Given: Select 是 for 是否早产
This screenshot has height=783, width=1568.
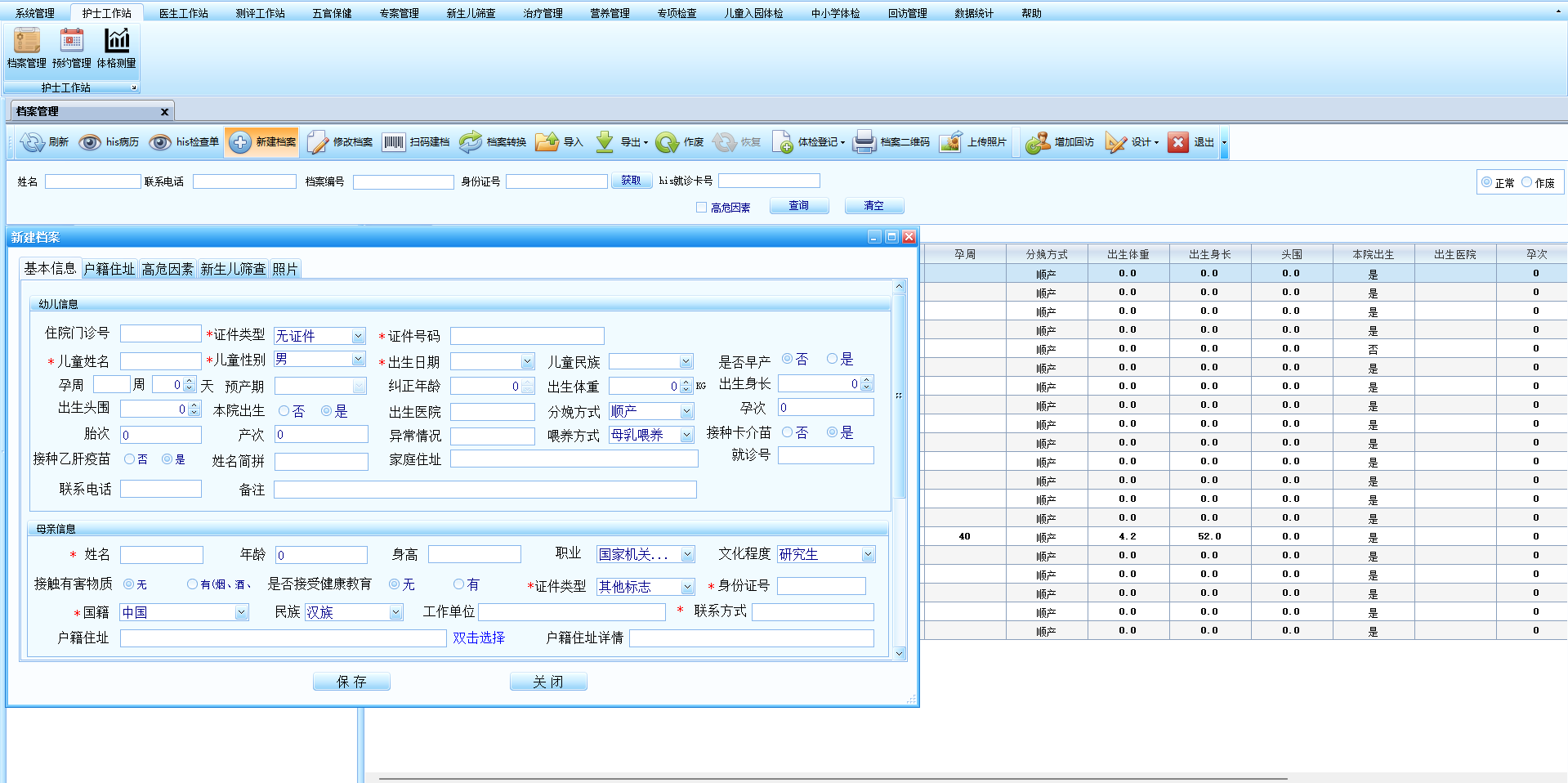Looking at the screenshot, I should [832, 359].
